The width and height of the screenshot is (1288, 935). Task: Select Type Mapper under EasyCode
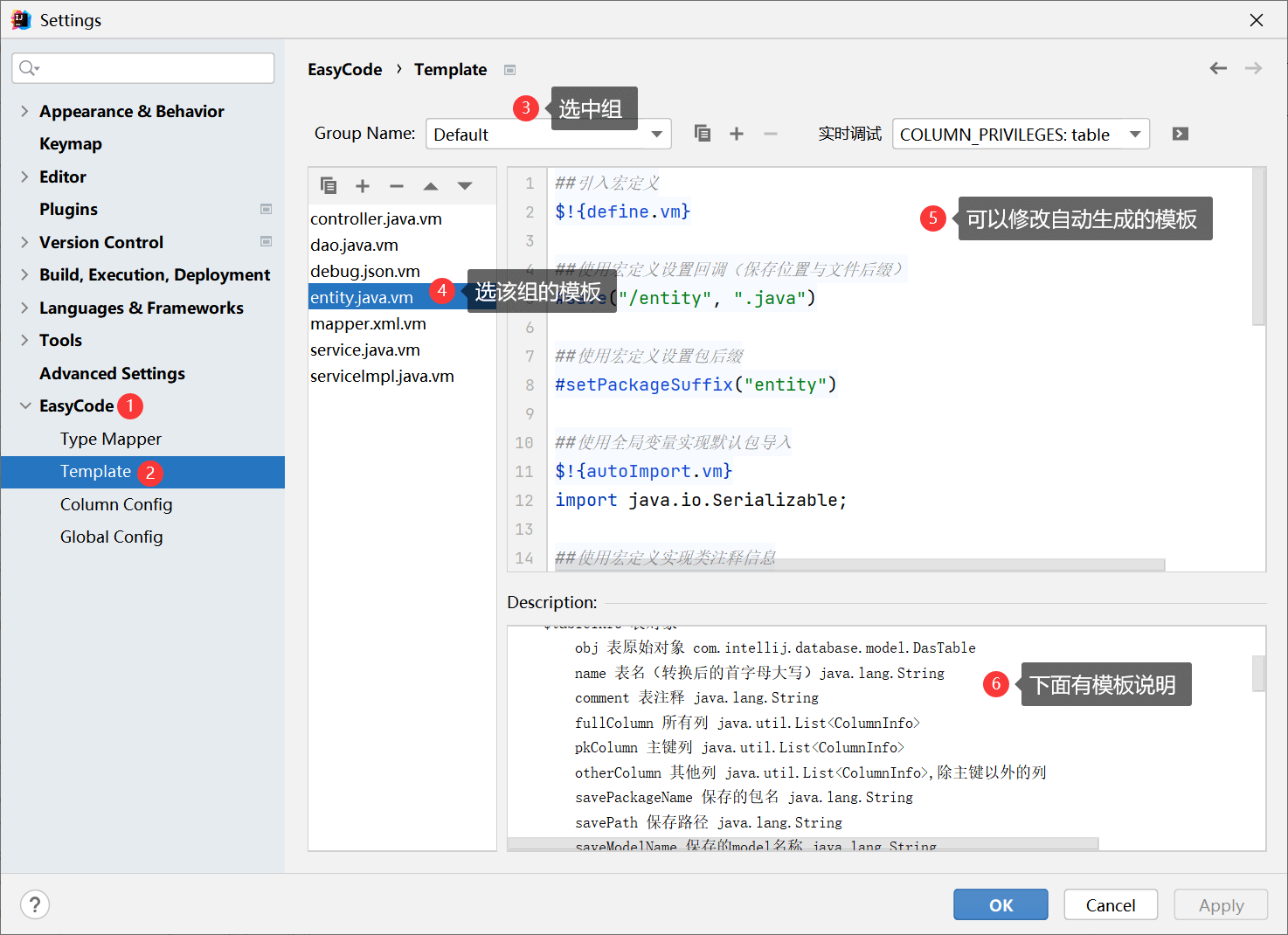111,439
